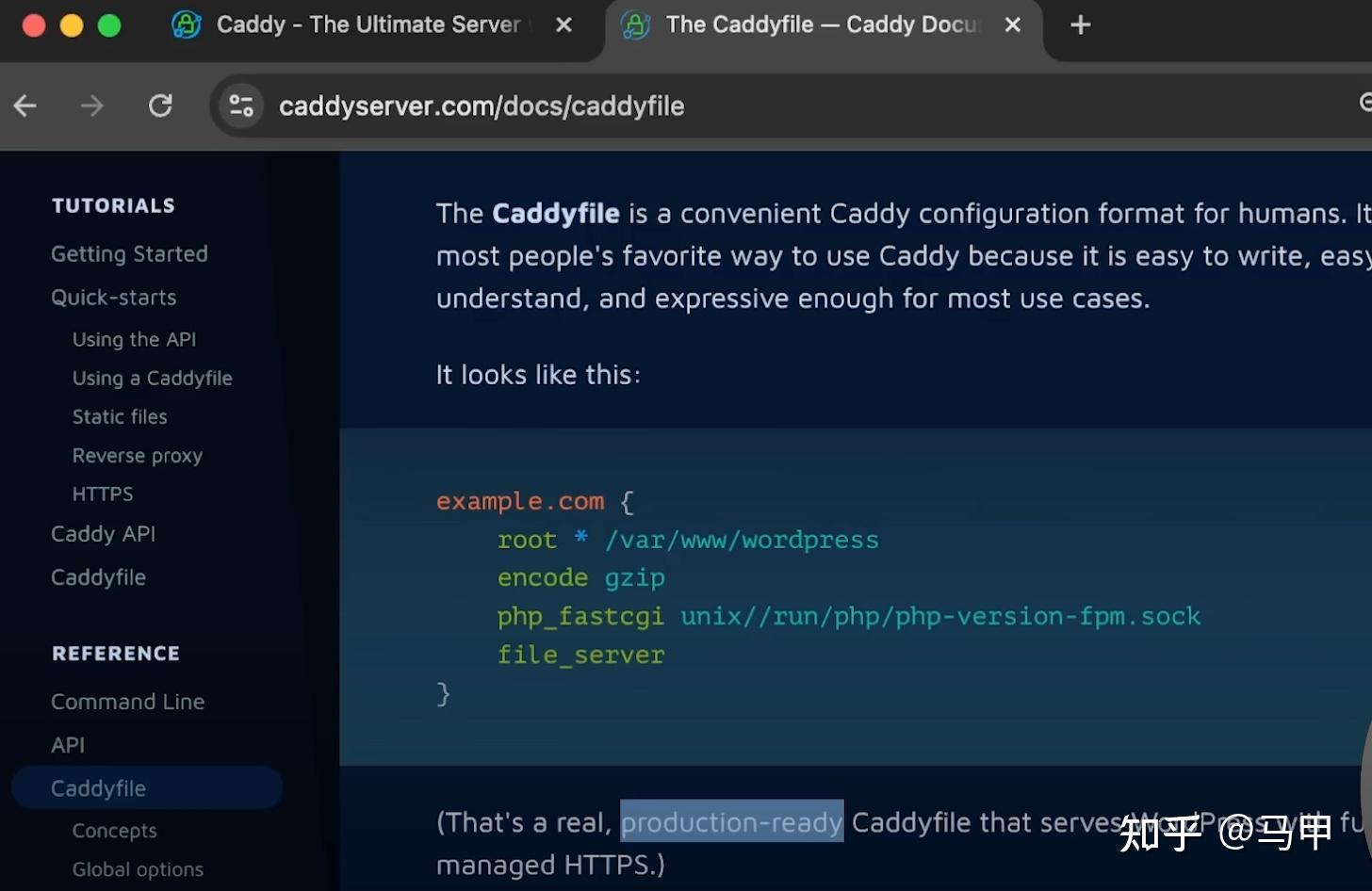Click the Caddy favicon on the Caddyfile tab
This screenshot has width=1372, height=891.
point(636,24)
